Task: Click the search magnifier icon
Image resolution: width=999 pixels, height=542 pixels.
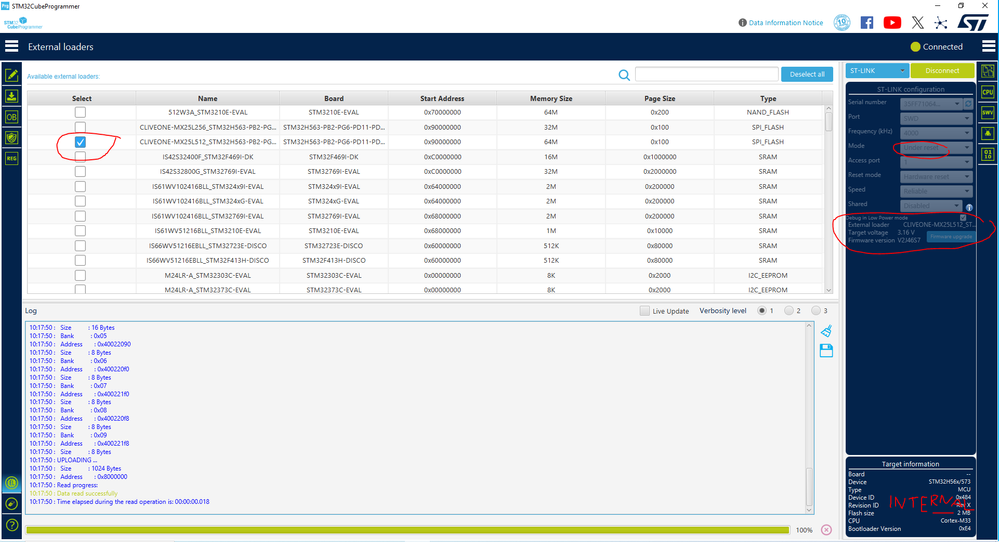Action: pos(624,75)
